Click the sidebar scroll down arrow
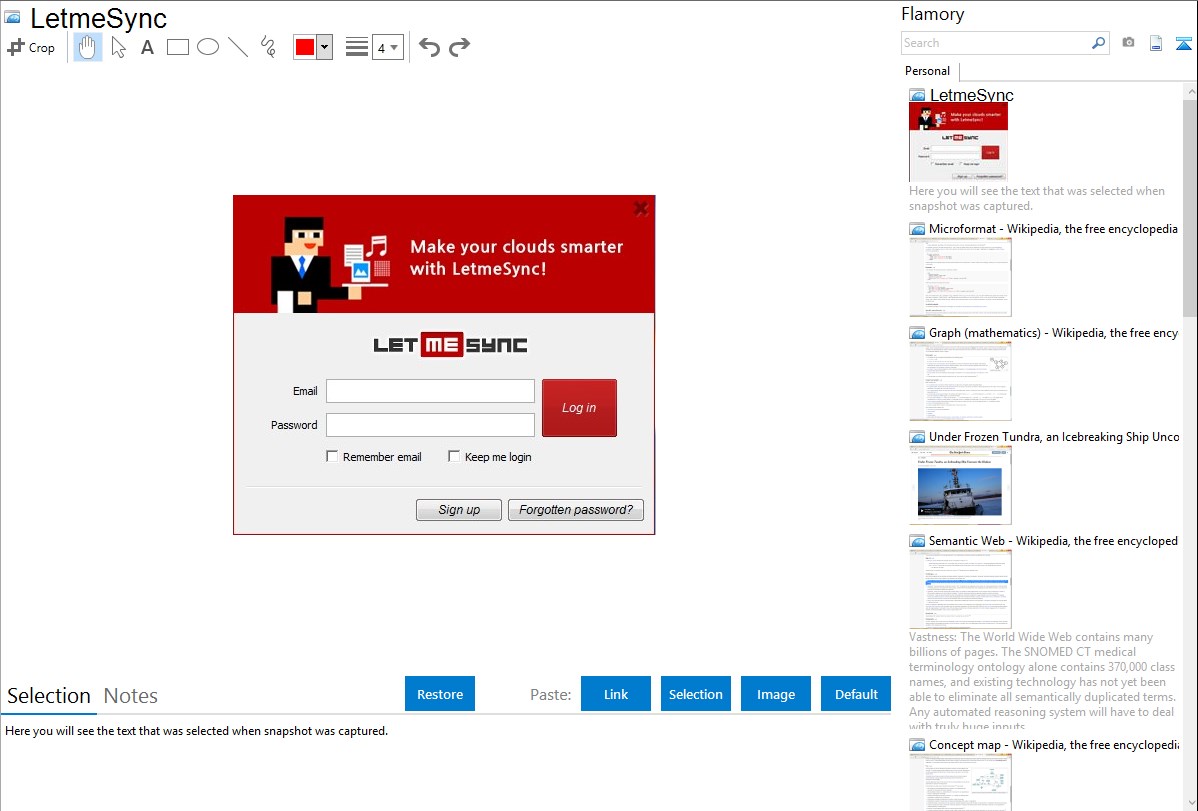1198x811 pixels. click(1190, 802)
